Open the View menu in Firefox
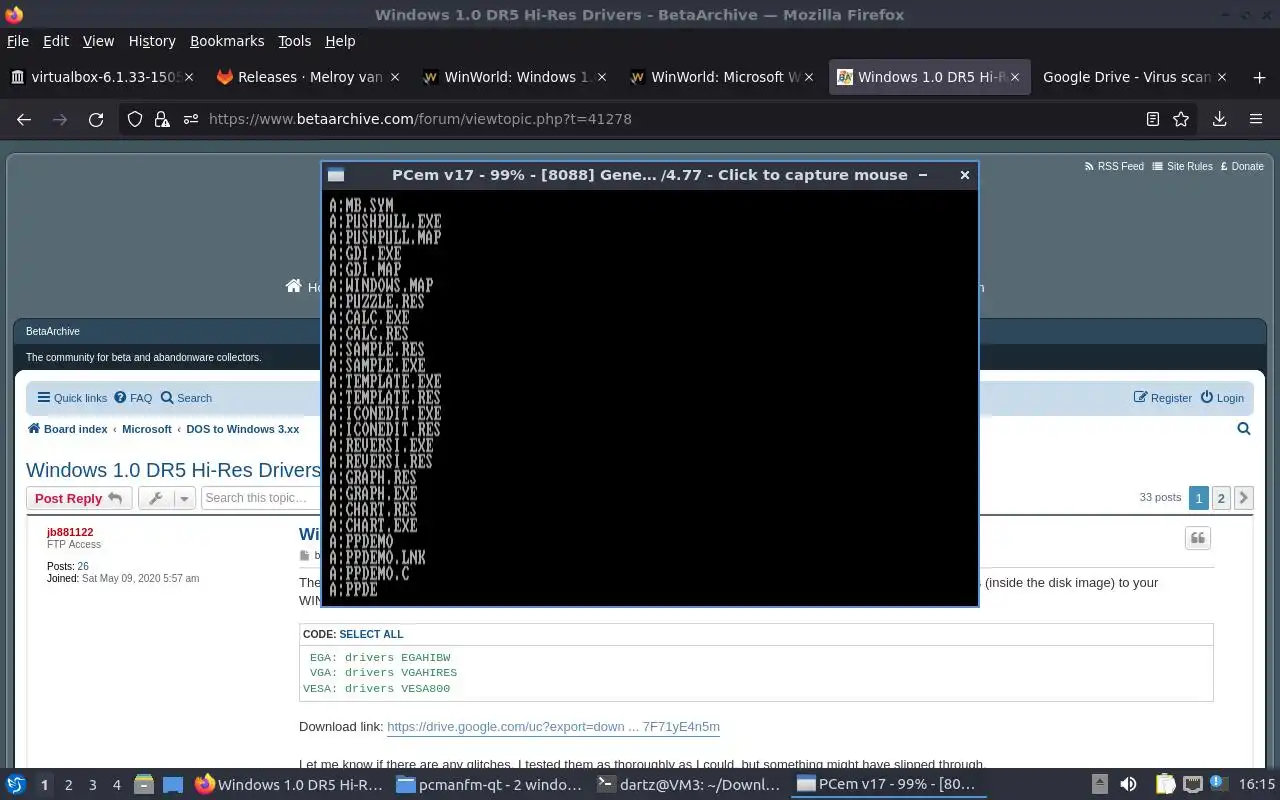The image size is (1280, 800). (x=98, y=41)
